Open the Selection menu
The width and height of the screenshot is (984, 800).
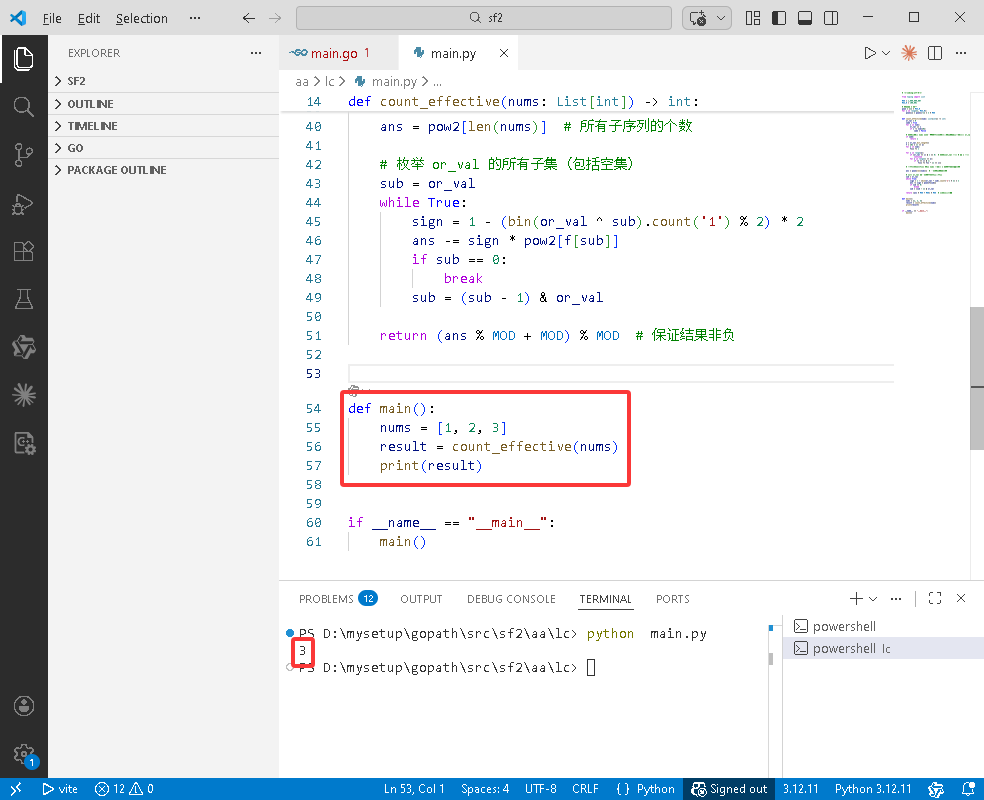(141, 18)
